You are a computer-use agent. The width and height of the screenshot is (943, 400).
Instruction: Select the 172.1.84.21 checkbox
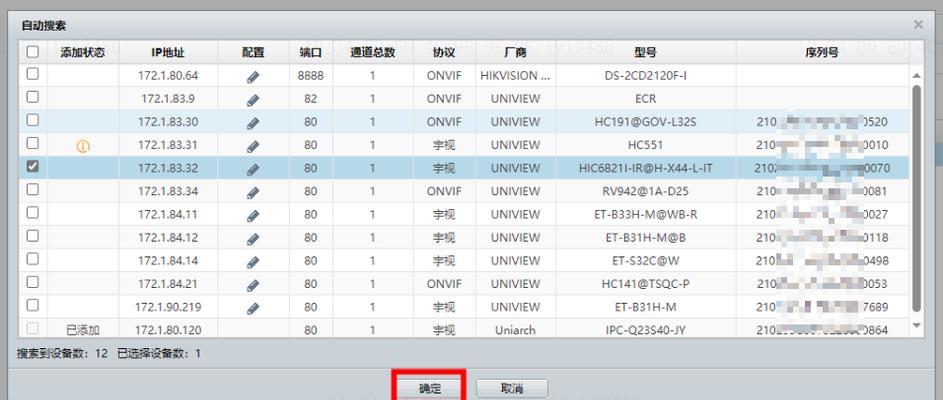[32, 282]
